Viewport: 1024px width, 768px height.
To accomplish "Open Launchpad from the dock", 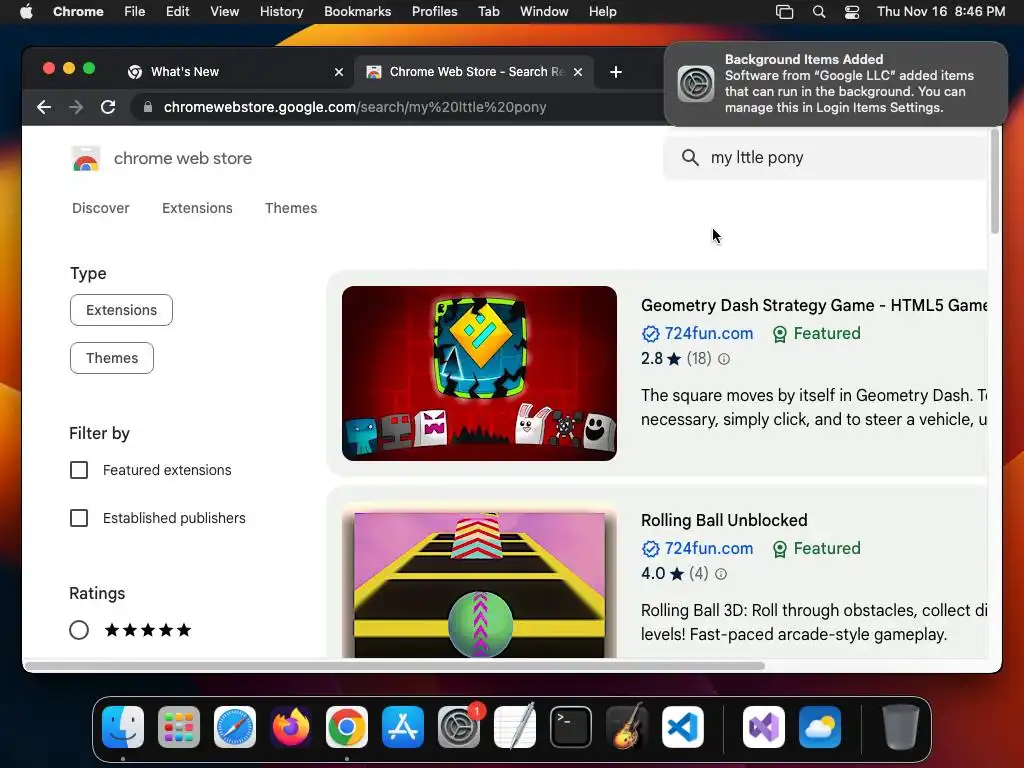I will [179, 727].
